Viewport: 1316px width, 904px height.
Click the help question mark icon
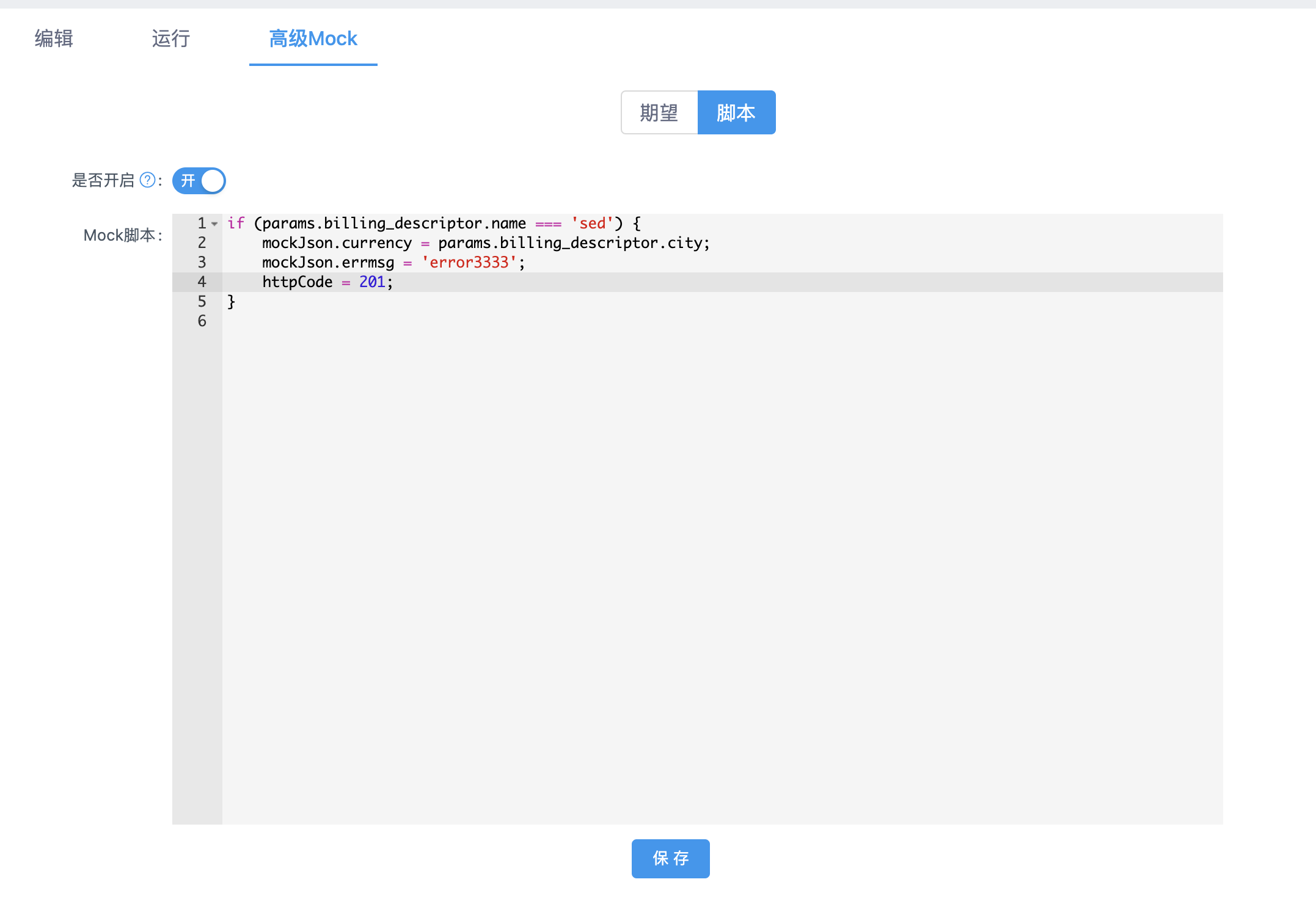147,180
